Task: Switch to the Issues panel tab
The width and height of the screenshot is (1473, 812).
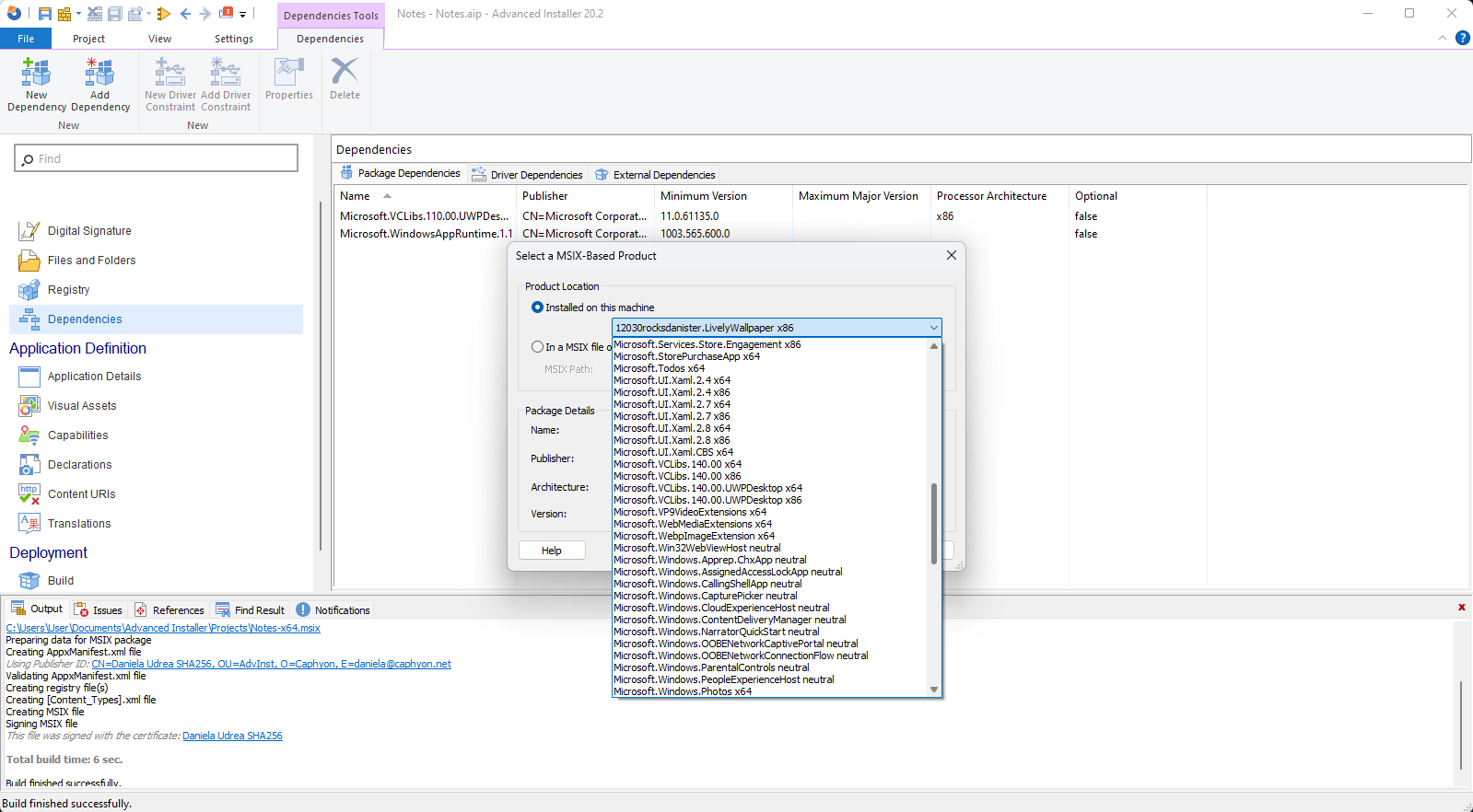Action: 98,609
